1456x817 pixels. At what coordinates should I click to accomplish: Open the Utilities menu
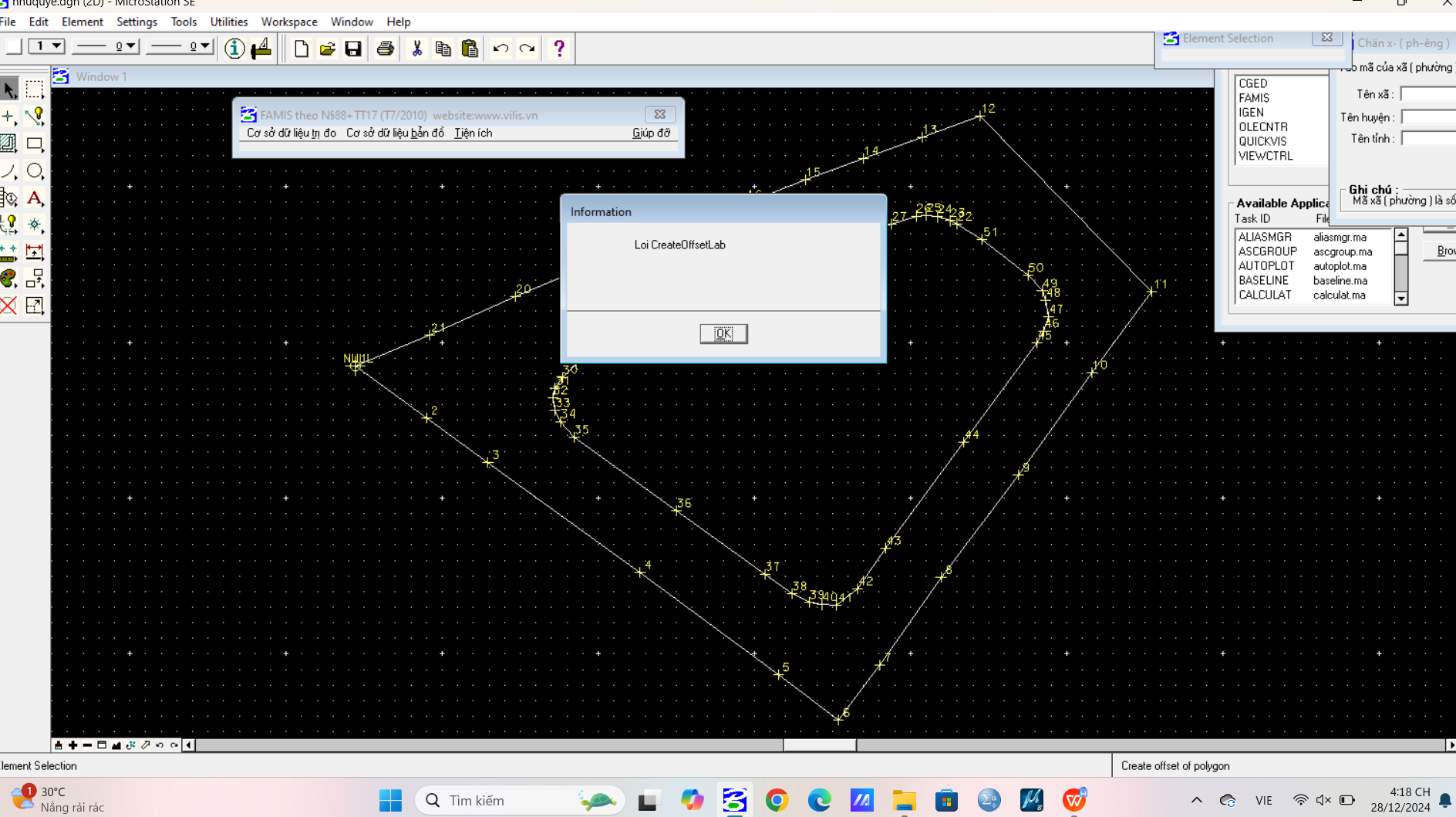(228, 22)
